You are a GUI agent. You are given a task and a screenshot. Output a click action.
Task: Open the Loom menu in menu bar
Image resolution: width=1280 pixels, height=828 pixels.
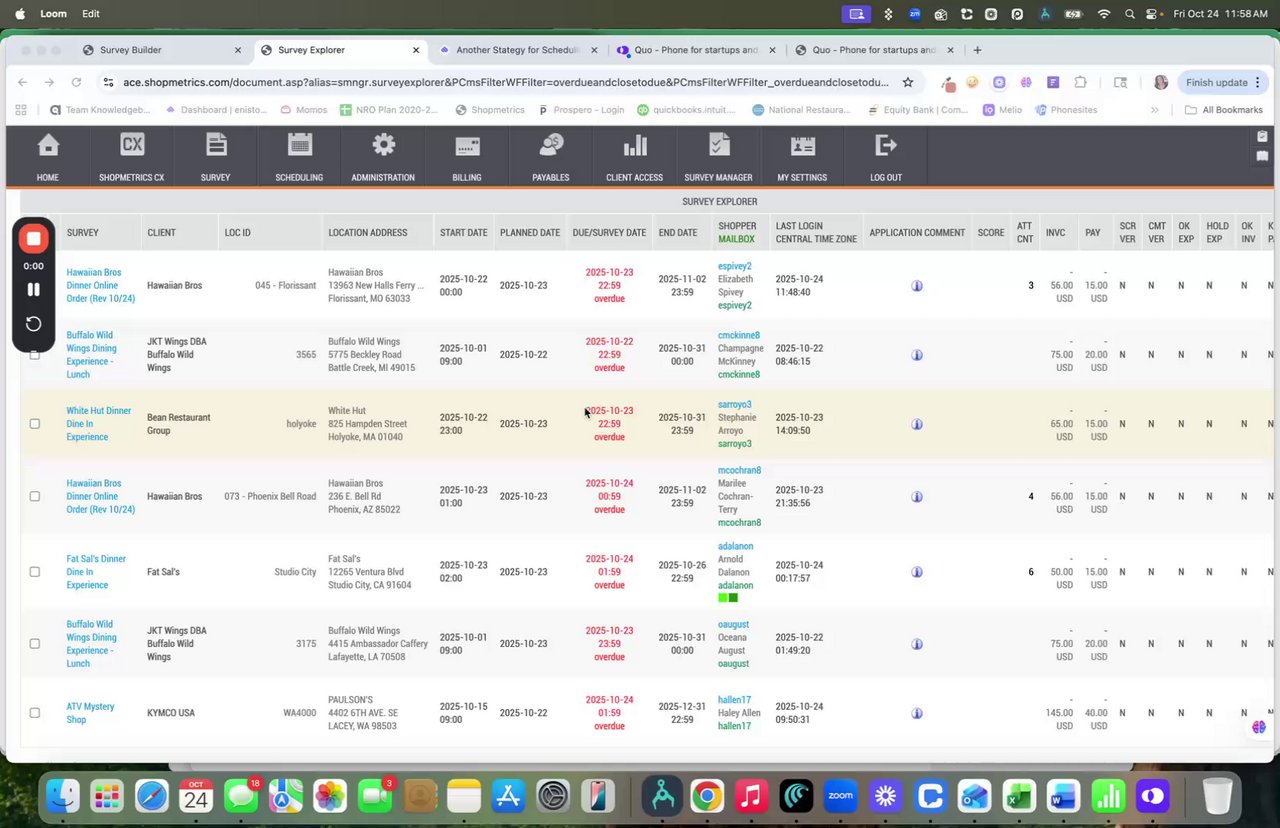pos(53,14)
